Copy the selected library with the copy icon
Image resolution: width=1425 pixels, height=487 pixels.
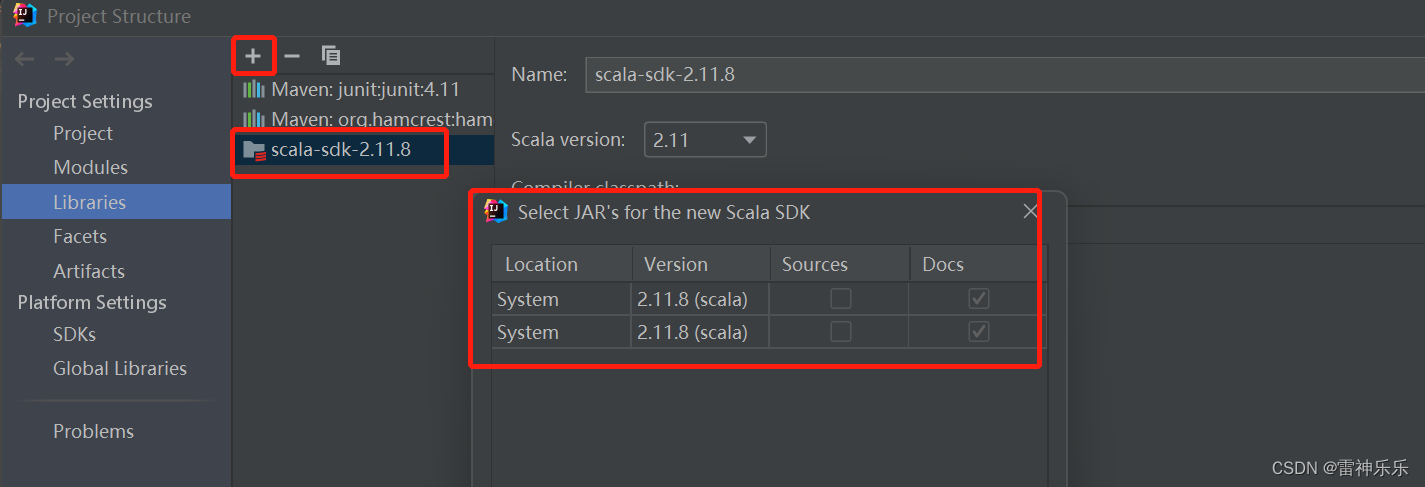tap(331, 55)
